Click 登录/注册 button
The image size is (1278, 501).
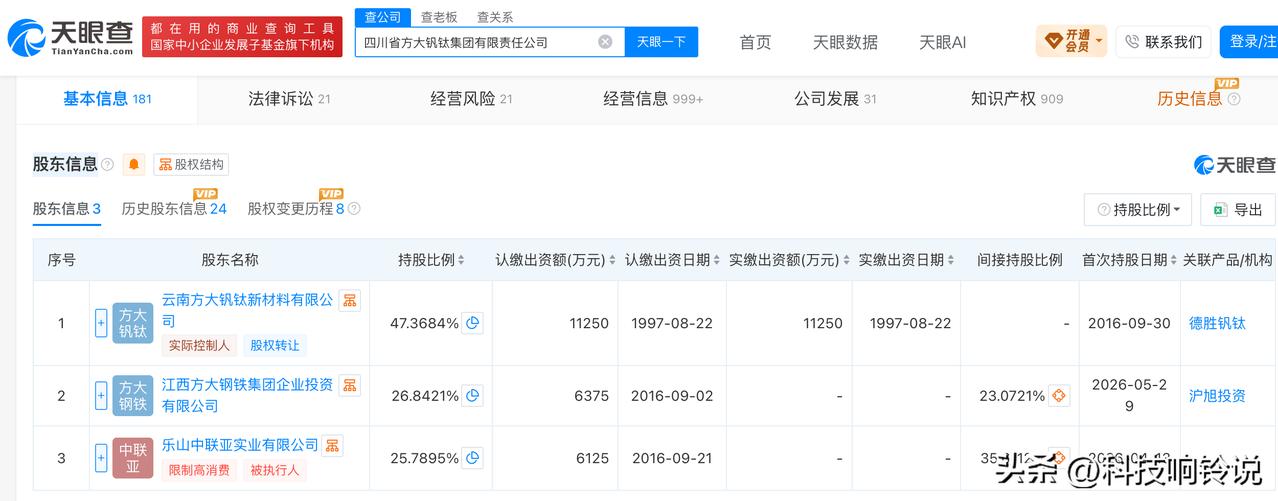pyautogui.click(x=1248, y=42)
